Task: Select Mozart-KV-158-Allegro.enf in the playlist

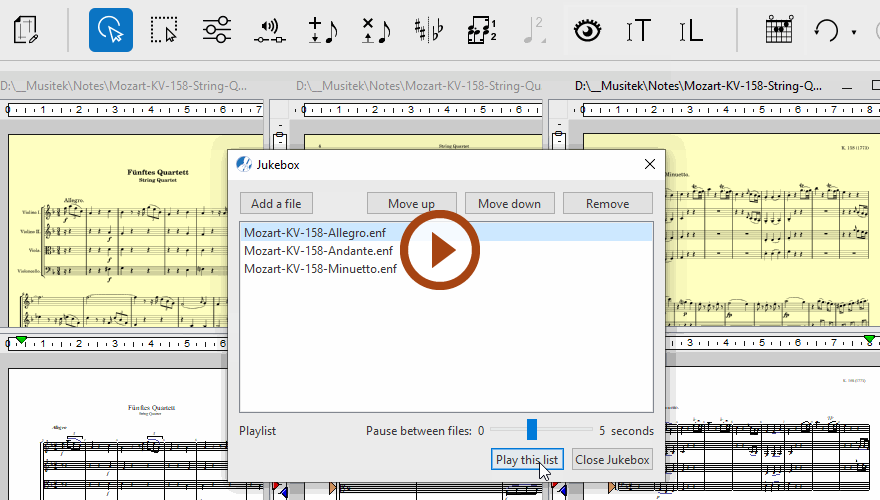Action: click(446, 232)
